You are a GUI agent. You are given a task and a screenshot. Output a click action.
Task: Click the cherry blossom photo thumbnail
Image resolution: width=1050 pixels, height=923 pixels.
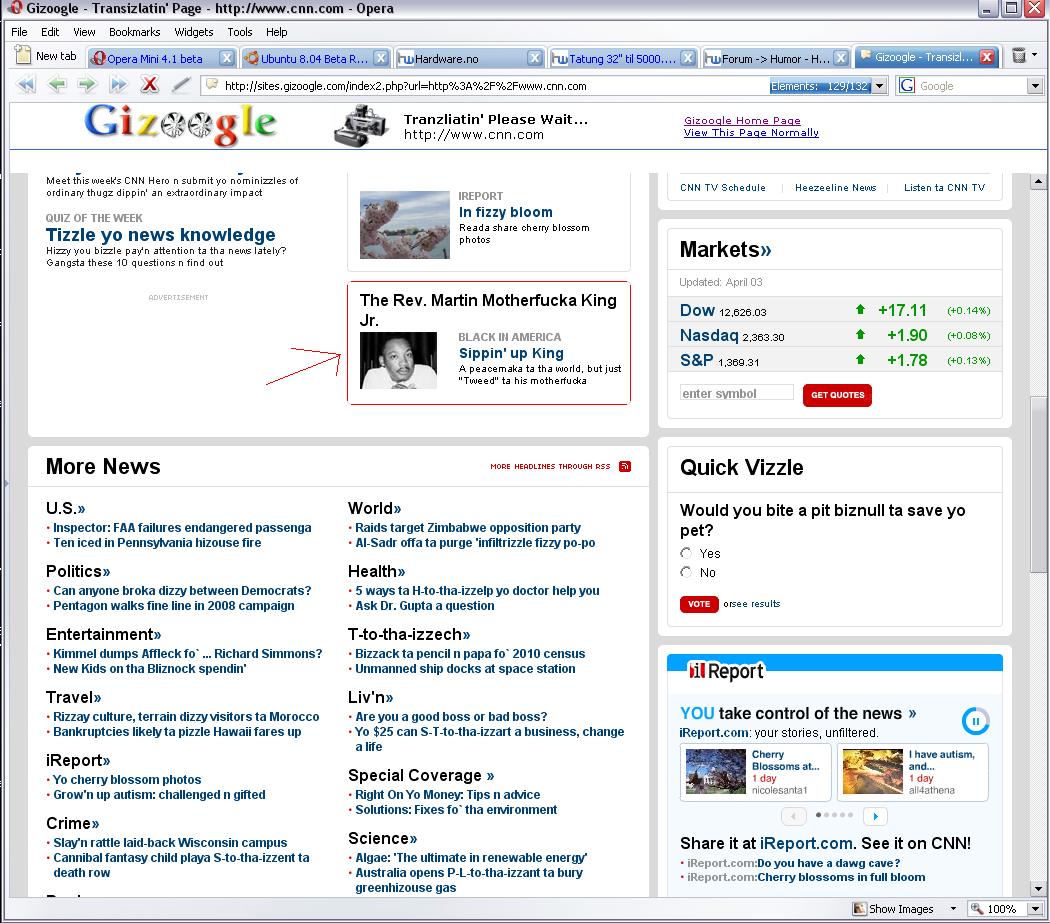click(404, 225)
